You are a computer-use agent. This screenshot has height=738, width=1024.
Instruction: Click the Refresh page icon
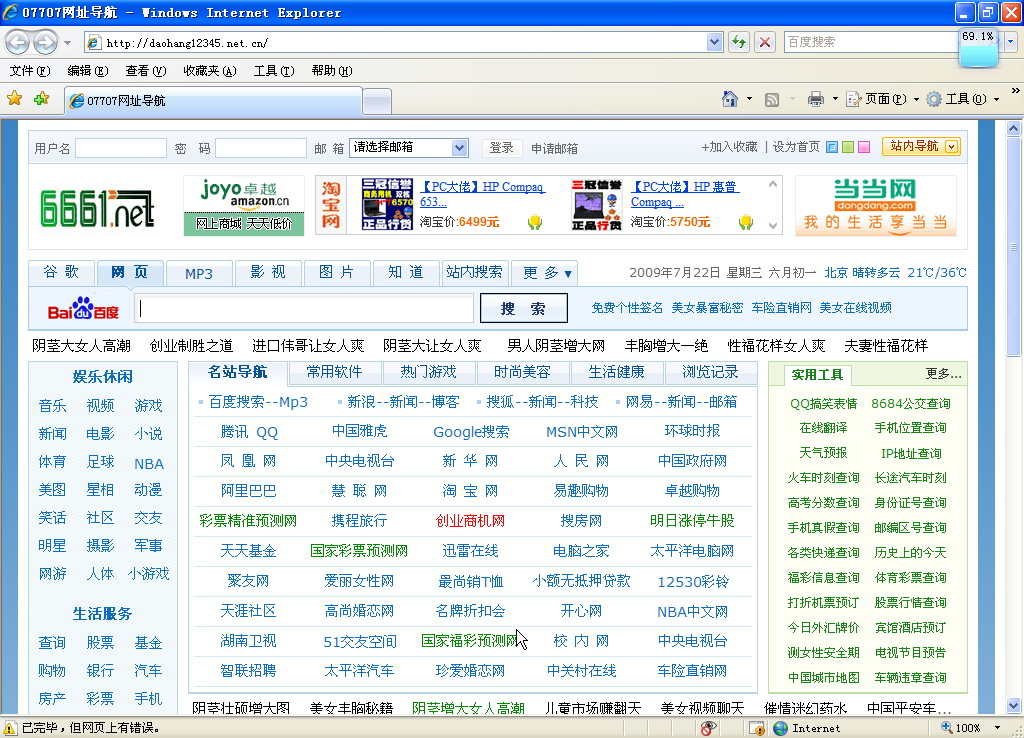(x=739, y=42)
